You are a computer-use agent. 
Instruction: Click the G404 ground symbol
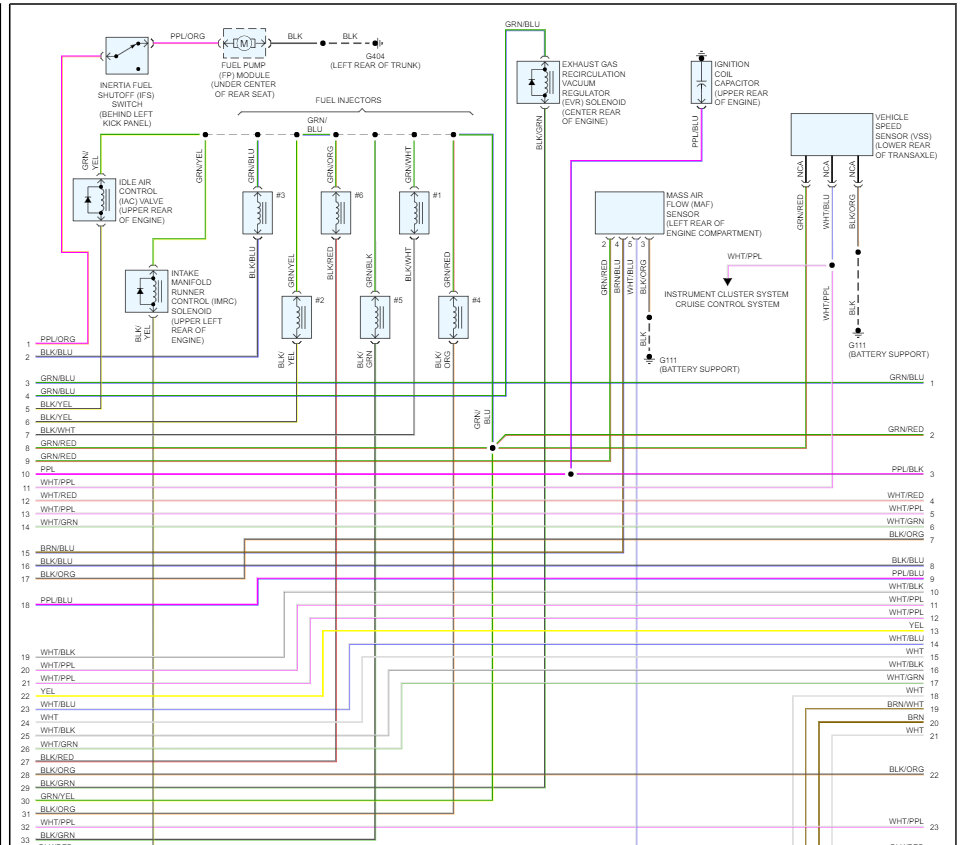click(x=379, y=43)
